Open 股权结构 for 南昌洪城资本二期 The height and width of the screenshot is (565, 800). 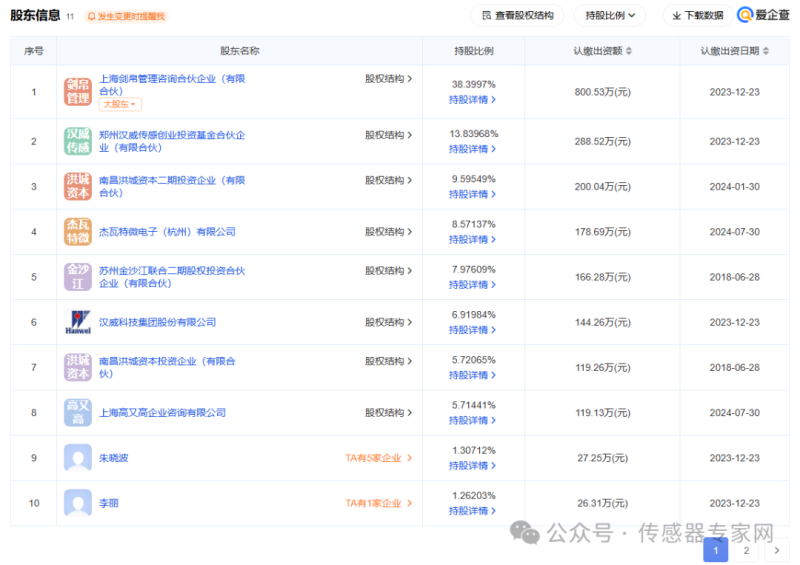[388, 180]
